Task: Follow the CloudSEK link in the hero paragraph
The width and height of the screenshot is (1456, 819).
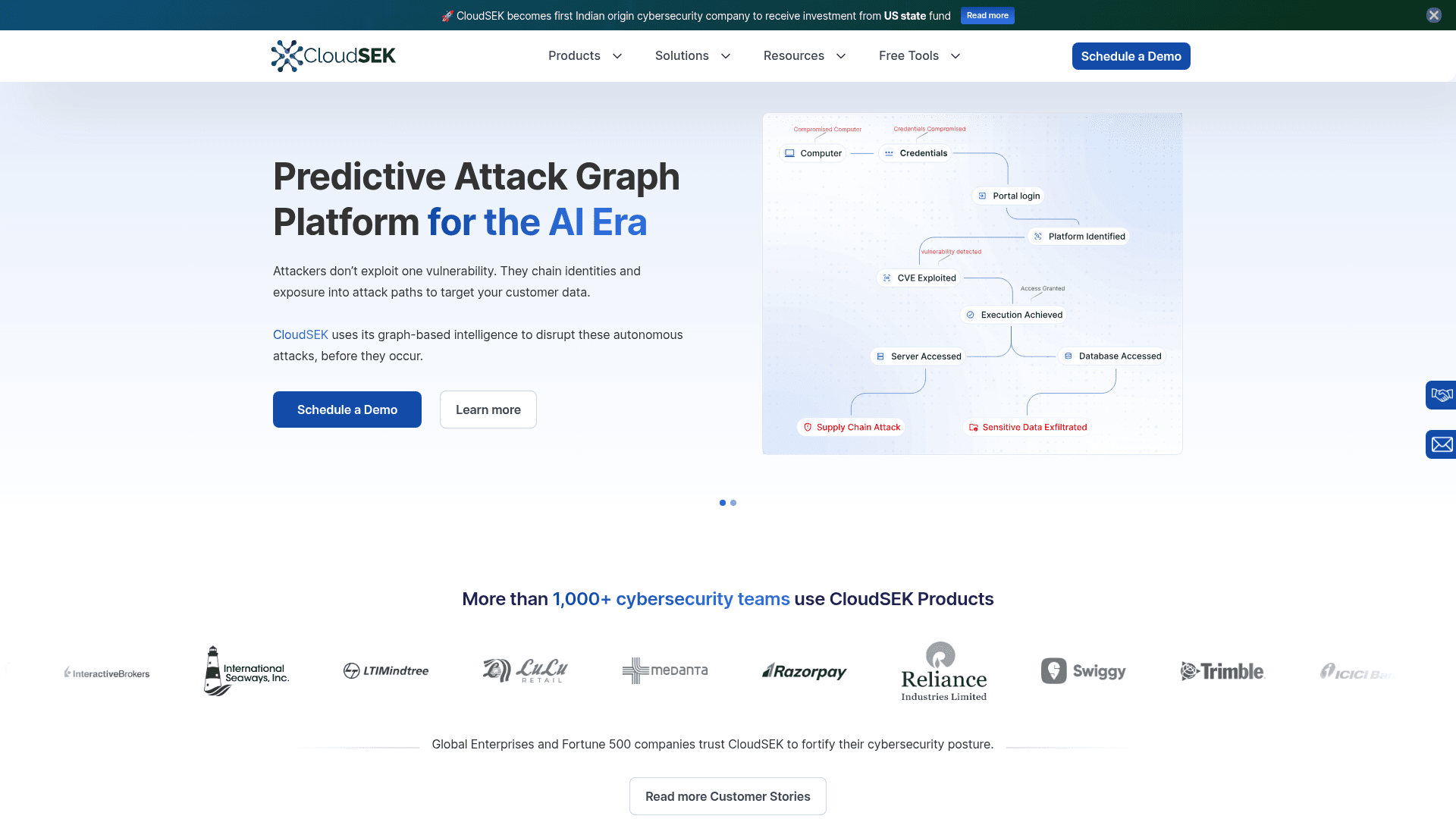Action: click(300, 334)
